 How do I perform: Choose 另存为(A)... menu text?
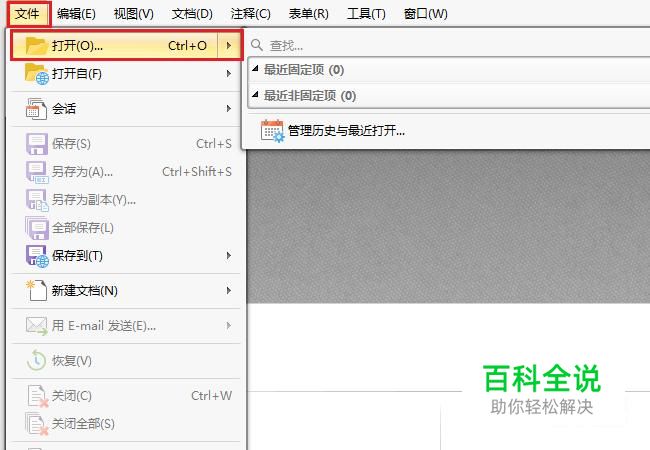(x=82, y=172)
